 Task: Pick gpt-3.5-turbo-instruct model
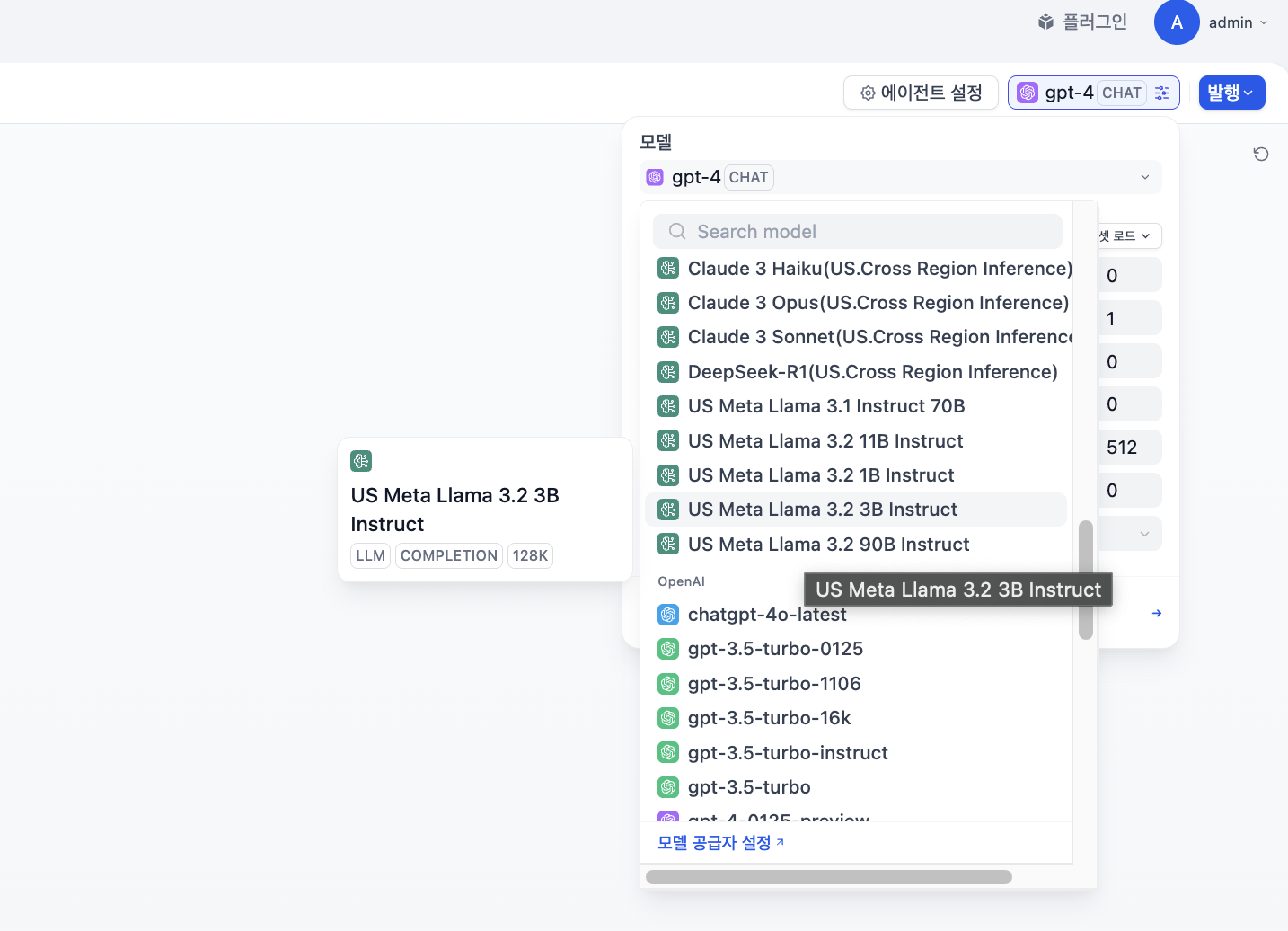tap(858, 753)
